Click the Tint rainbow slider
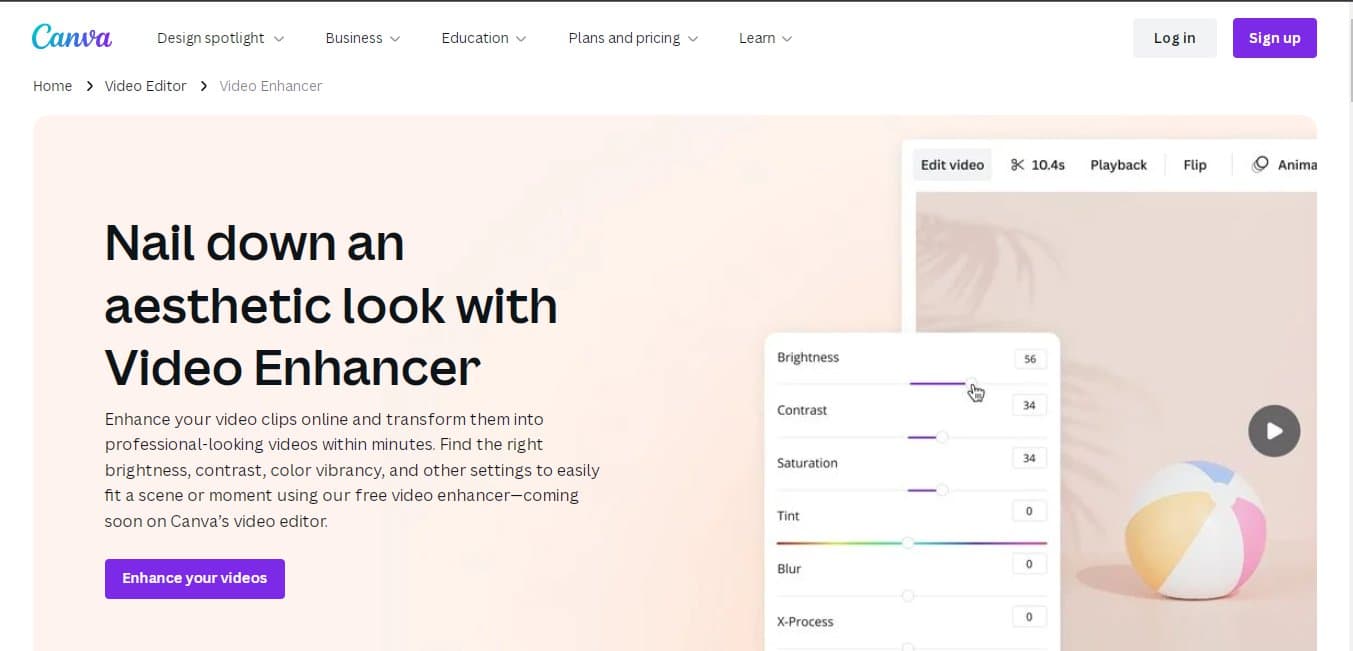The height and width of the screenshot is (651, 1353). coord(912,543)
